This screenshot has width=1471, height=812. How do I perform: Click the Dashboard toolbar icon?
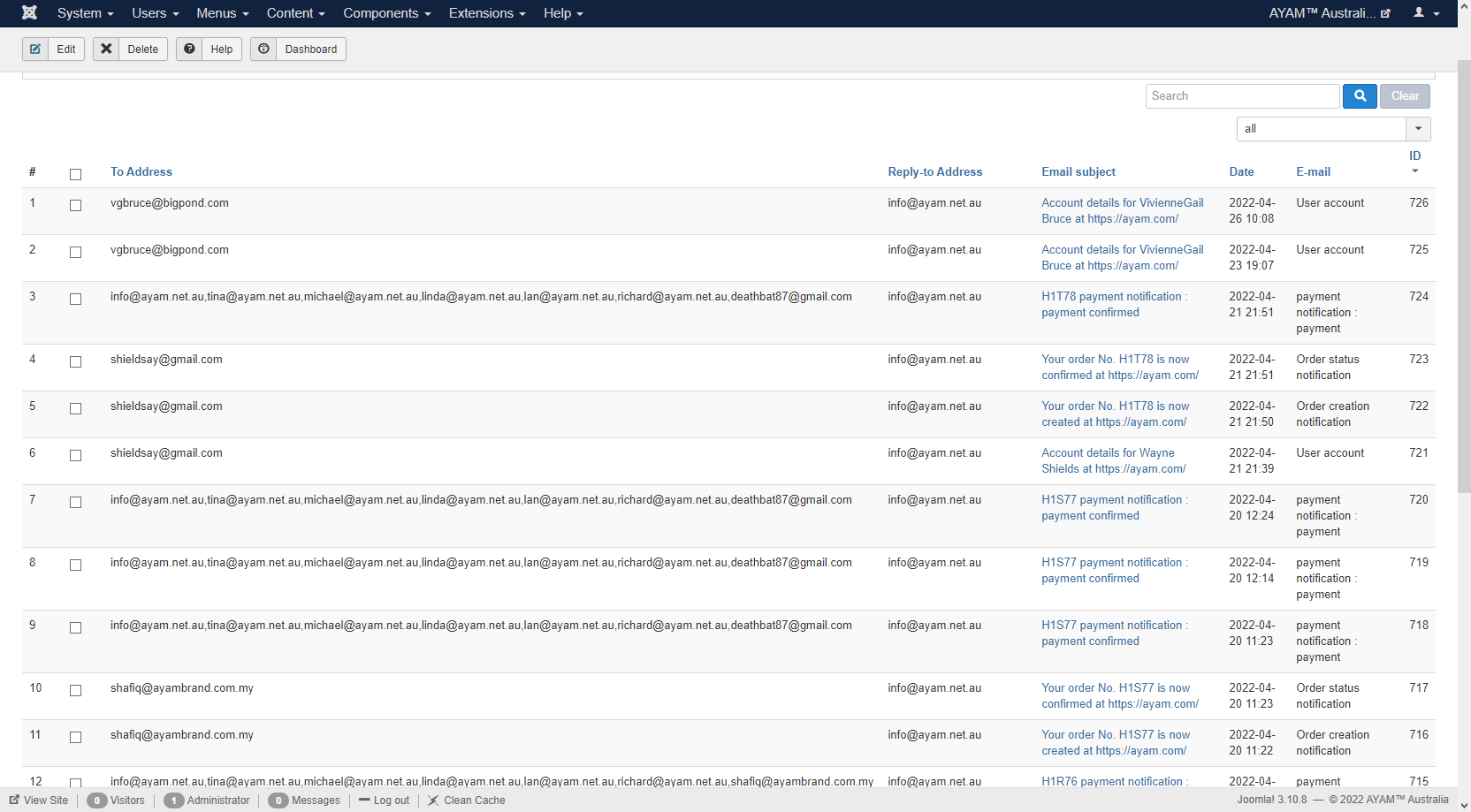tap(263, 49)
